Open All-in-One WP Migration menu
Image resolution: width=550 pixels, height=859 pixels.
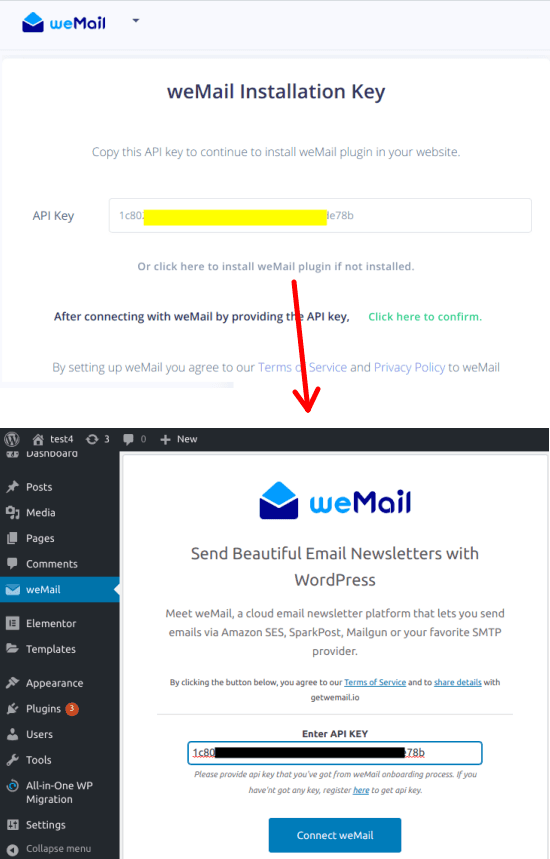[60, 792]
